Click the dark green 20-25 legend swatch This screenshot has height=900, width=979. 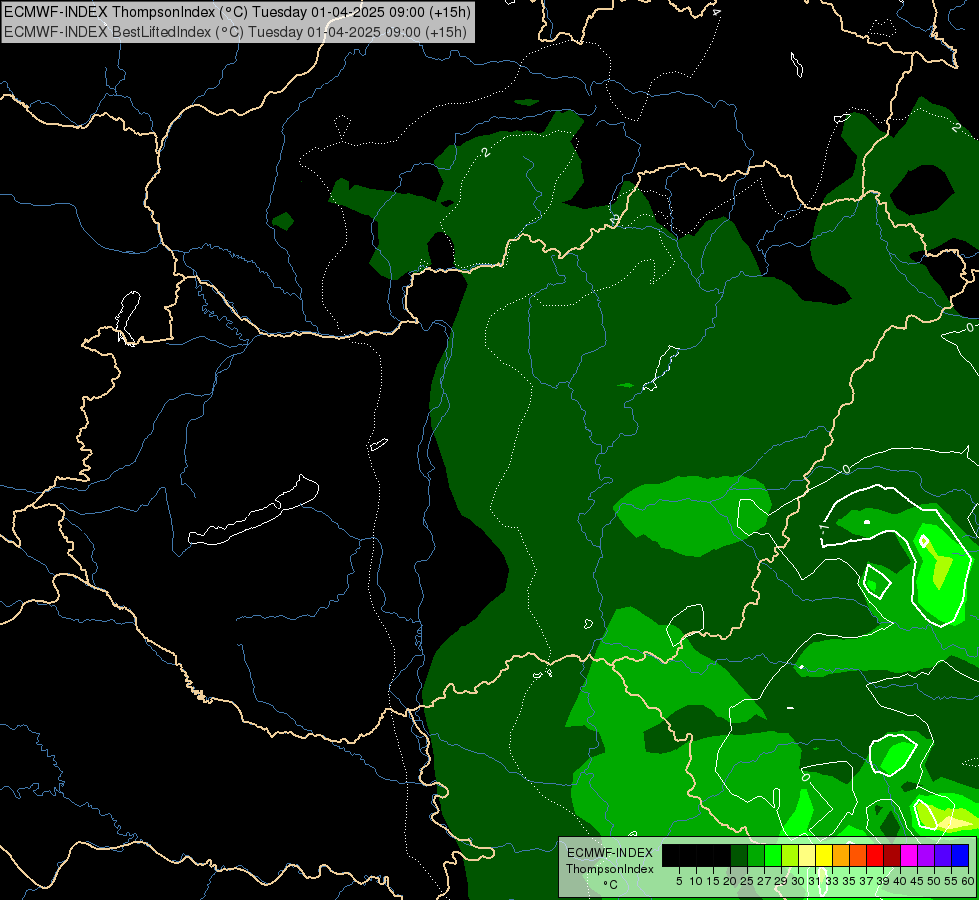[739, 856]
